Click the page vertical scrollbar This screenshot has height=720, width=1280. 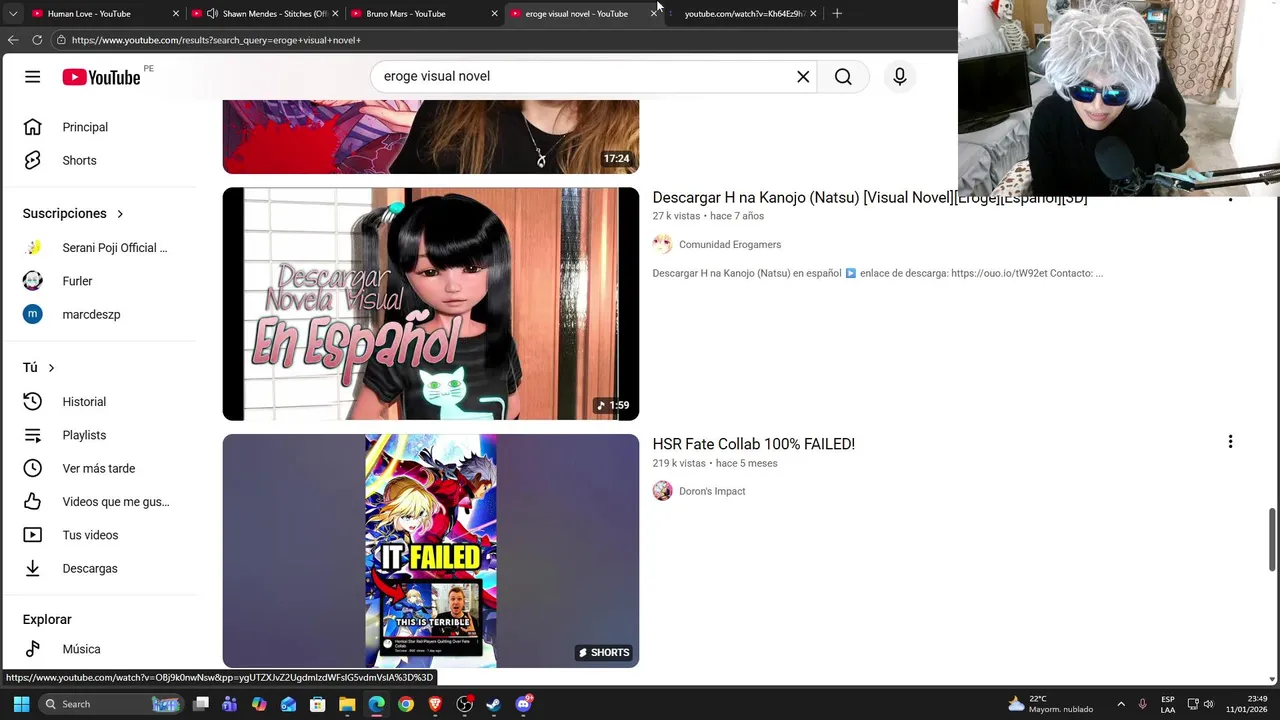point(1273,540)
